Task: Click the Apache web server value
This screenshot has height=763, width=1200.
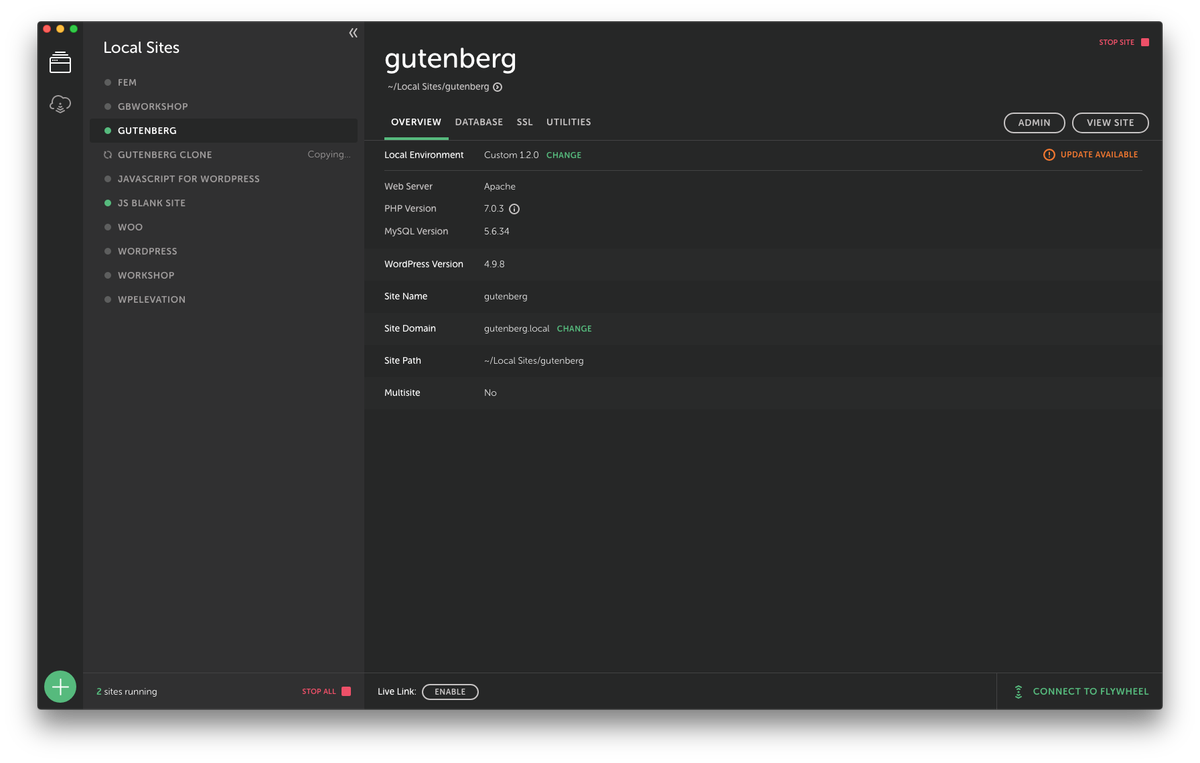Action: (500, 186)
